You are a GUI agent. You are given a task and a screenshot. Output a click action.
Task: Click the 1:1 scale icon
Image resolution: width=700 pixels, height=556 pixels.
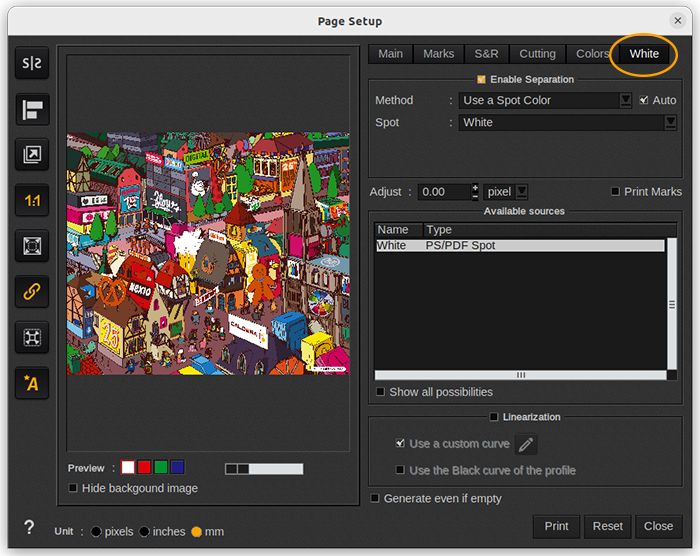33,200
